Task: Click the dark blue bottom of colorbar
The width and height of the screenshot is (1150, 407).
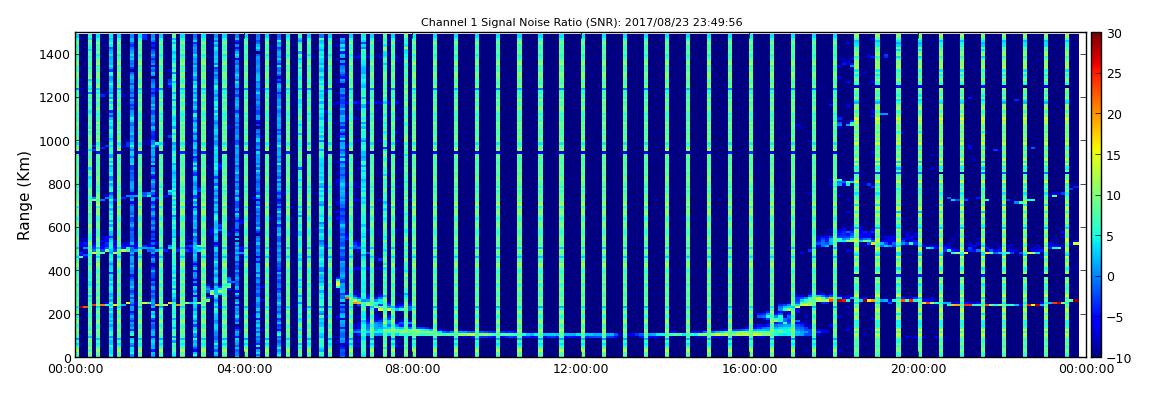Action: pyautogui.click(x=1096, y=351)
